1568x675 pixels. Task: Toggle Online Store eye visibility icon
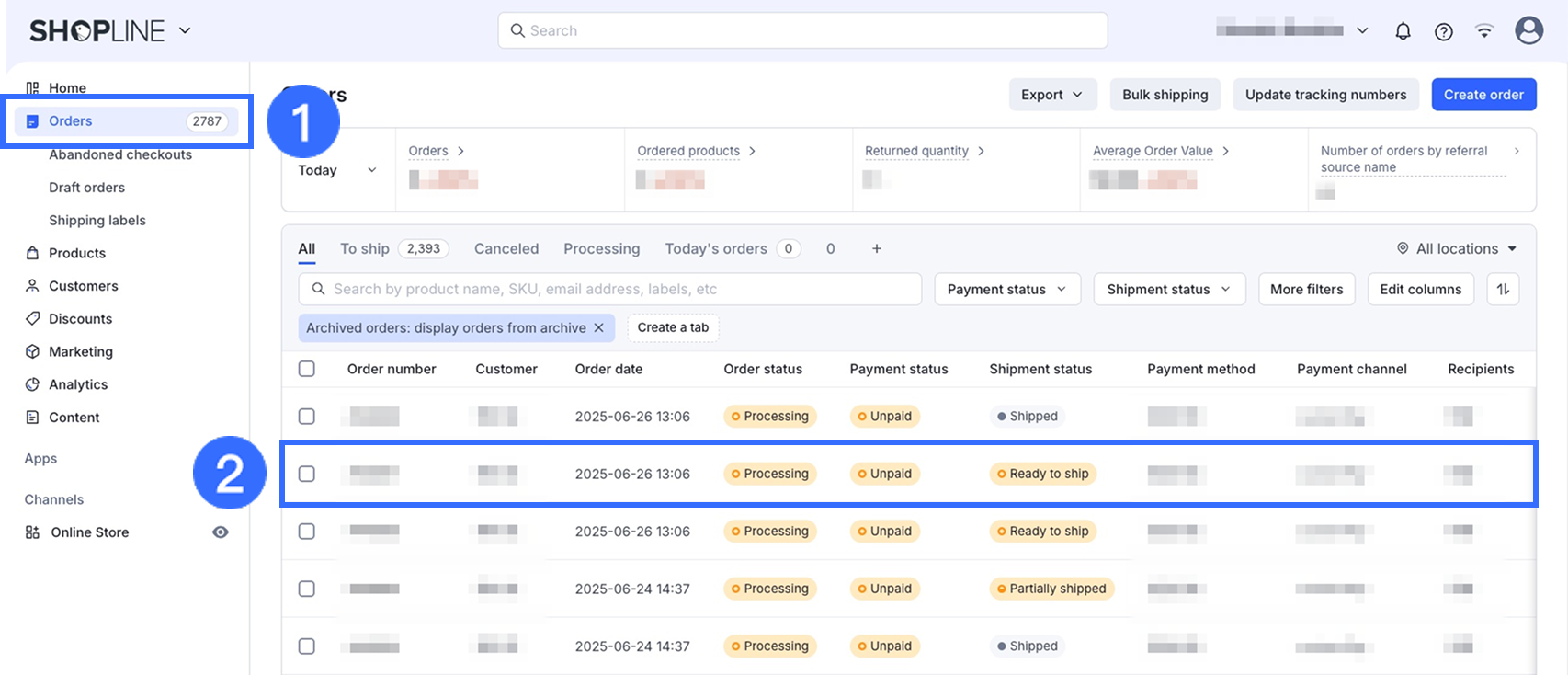point(221,532)
